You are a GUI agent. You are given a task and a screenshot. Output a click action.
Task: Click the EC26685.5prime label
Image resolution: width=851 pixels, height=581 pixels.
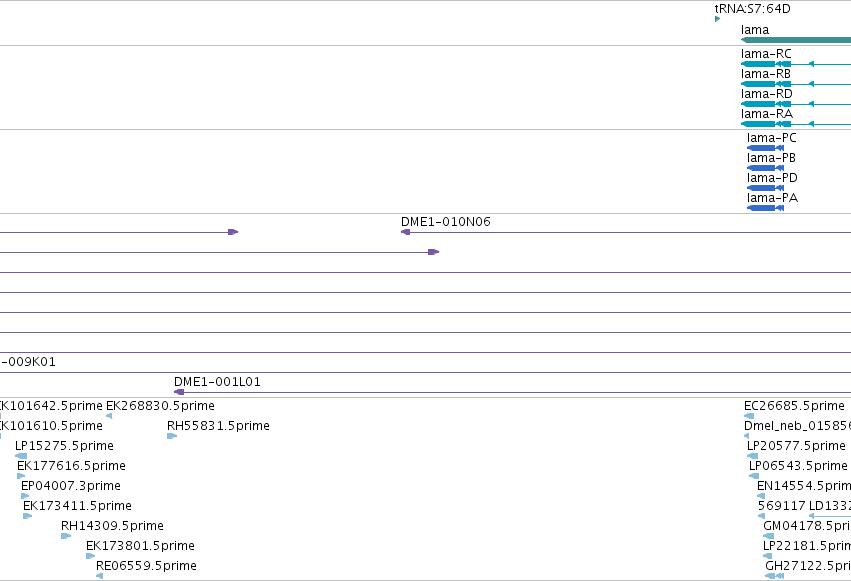[x=795, y=406]
